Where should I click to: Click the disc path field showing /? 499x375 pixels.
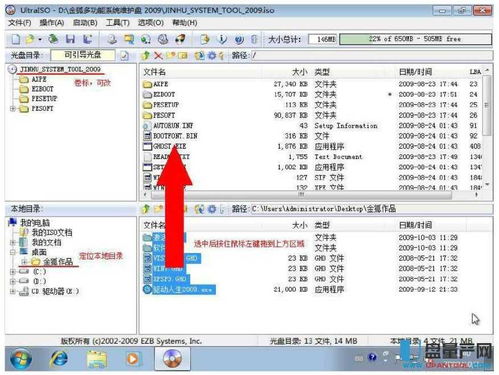coord(372,55)
